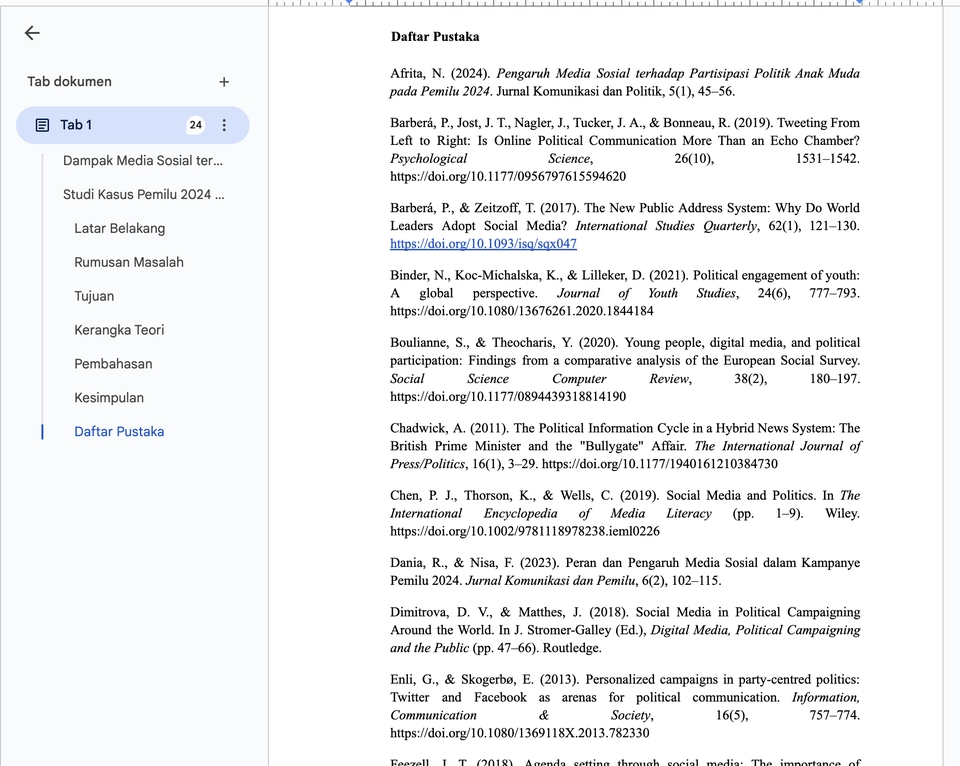
Task: Navigate to Kesimpulan in the outline
Action: pyautogui.click(x=109, y=398)
